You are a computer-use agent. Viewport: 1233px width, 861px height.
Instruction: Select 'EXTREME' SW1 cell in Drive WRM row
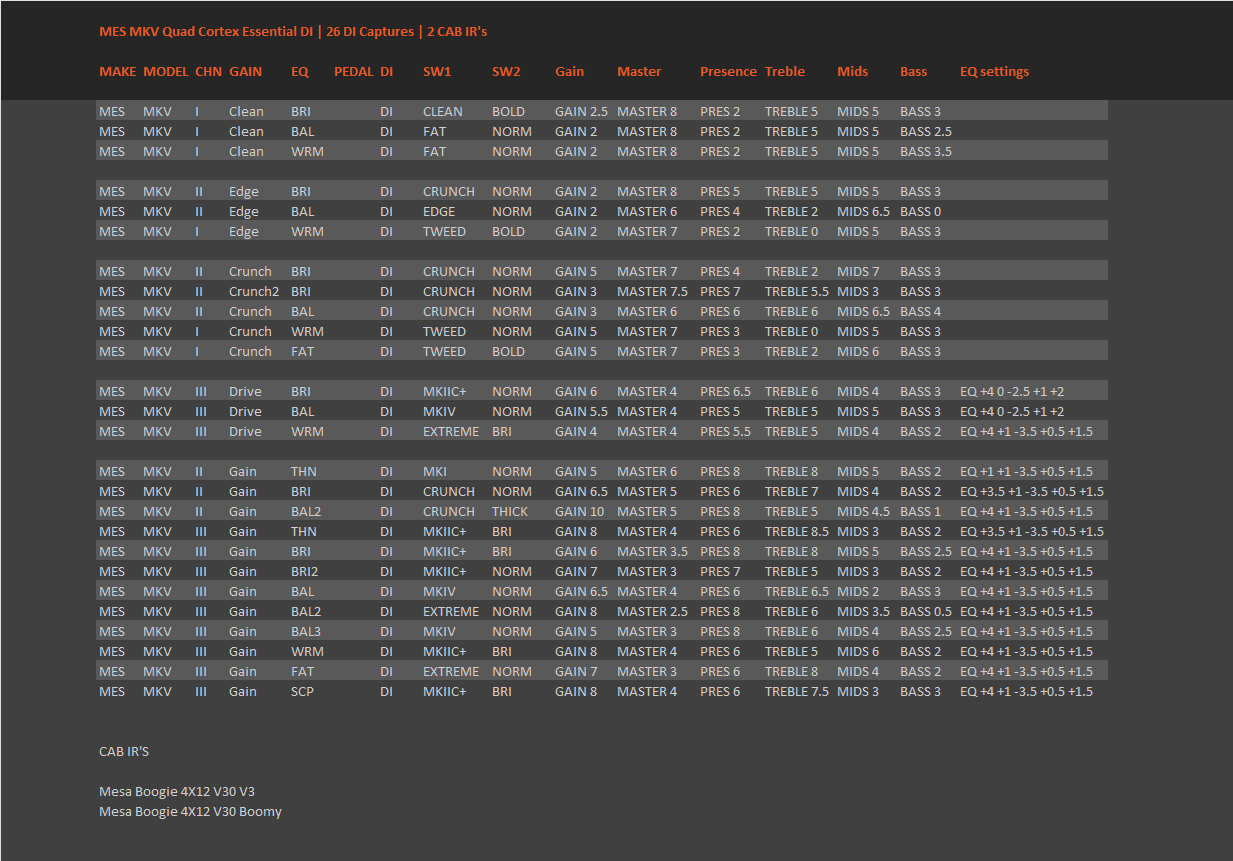tap(451, 432)
